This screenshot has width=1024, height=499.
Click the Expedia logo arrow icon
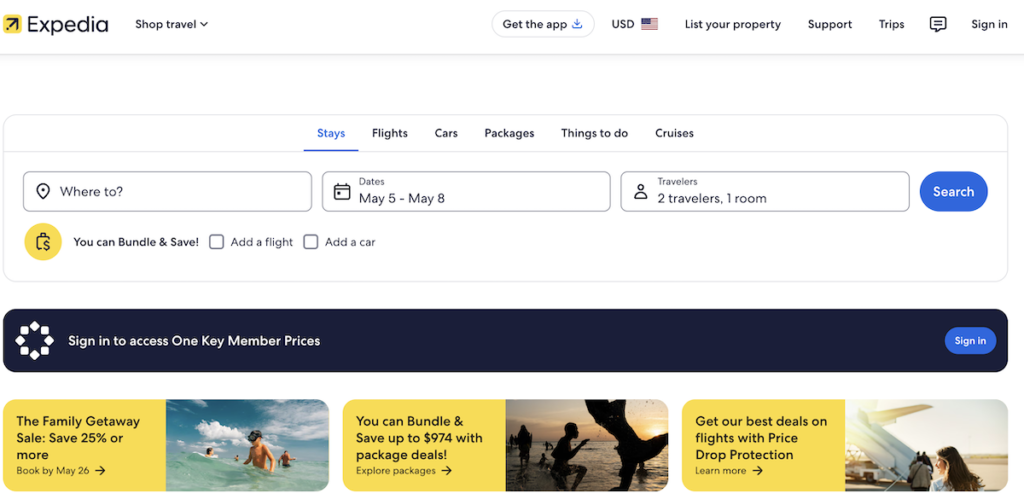(x=12, y=24)
